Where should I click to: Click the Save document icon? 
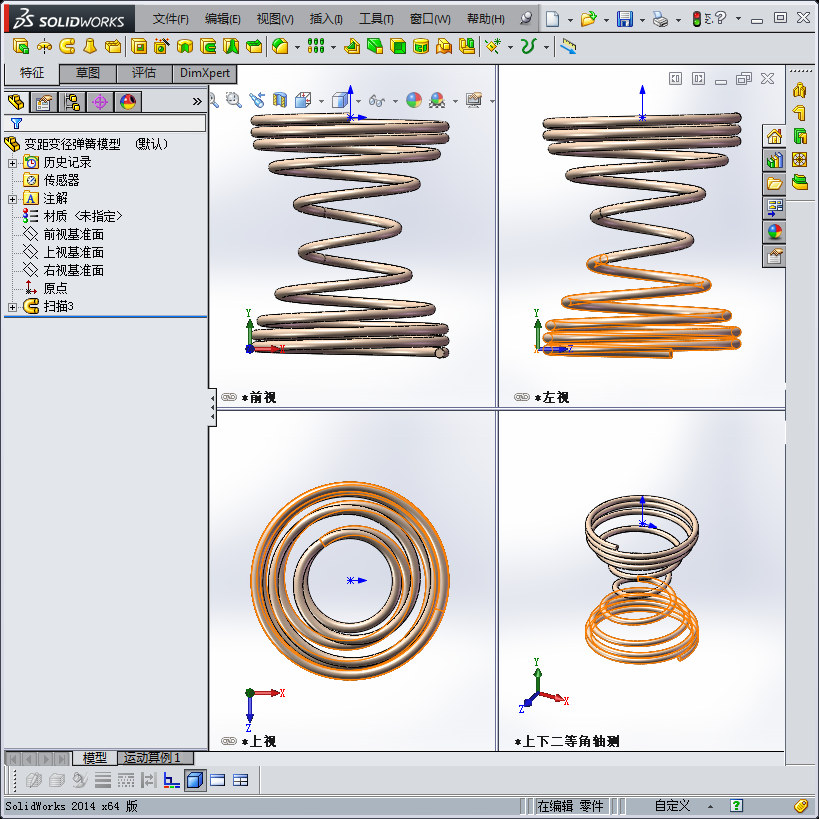click(625, 19)
